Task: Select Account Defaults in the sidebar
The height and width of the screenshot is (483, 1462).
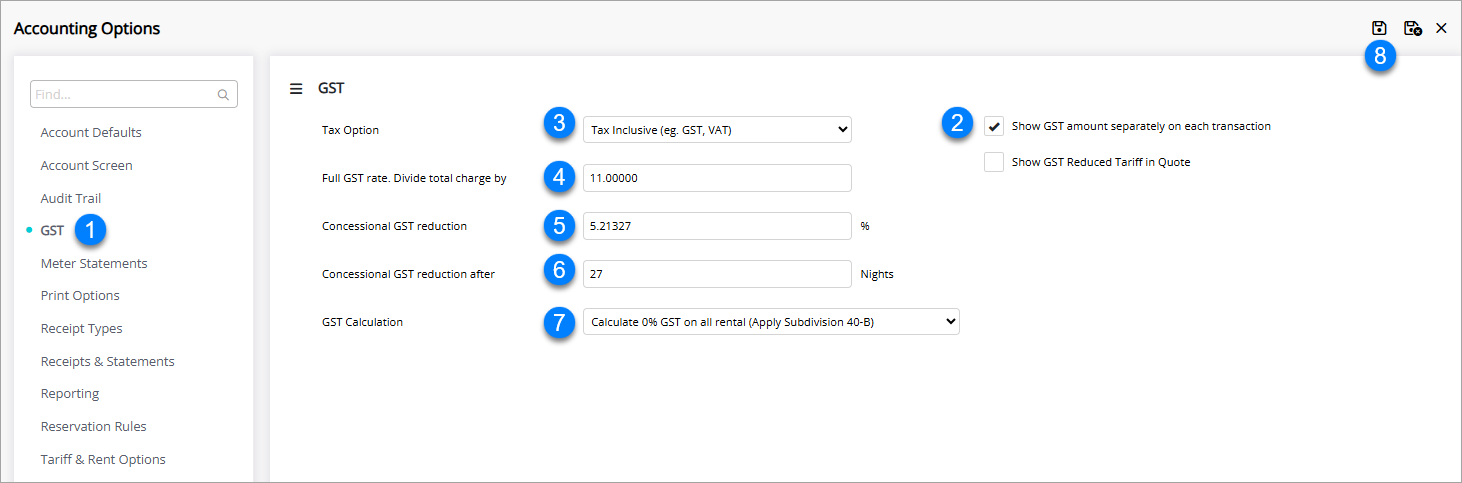Action: (x=91, y=133)
